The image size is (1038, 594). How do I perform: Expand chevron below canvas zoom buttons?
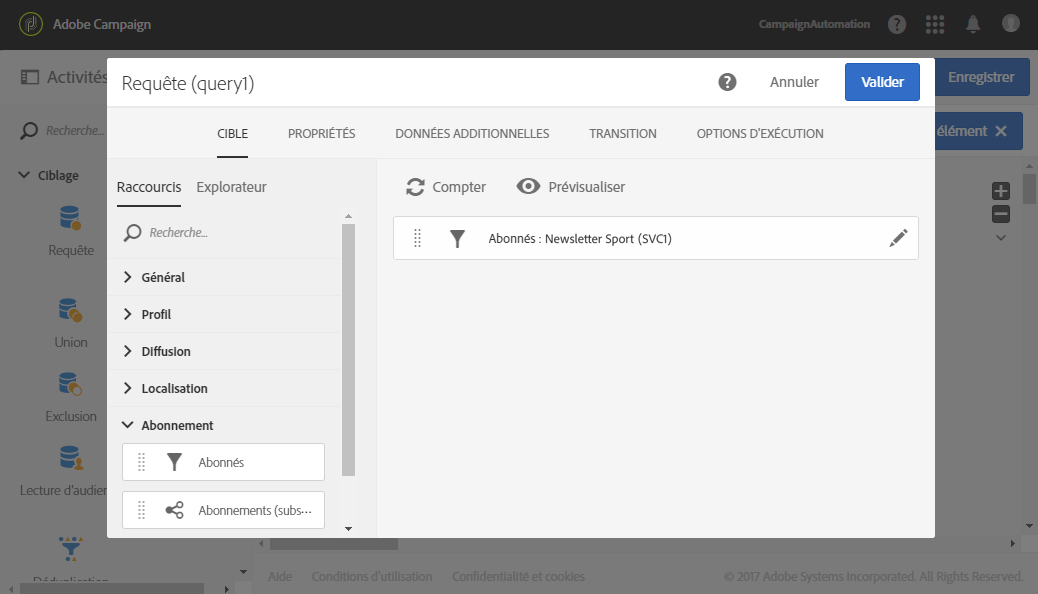pos(1001,238)
